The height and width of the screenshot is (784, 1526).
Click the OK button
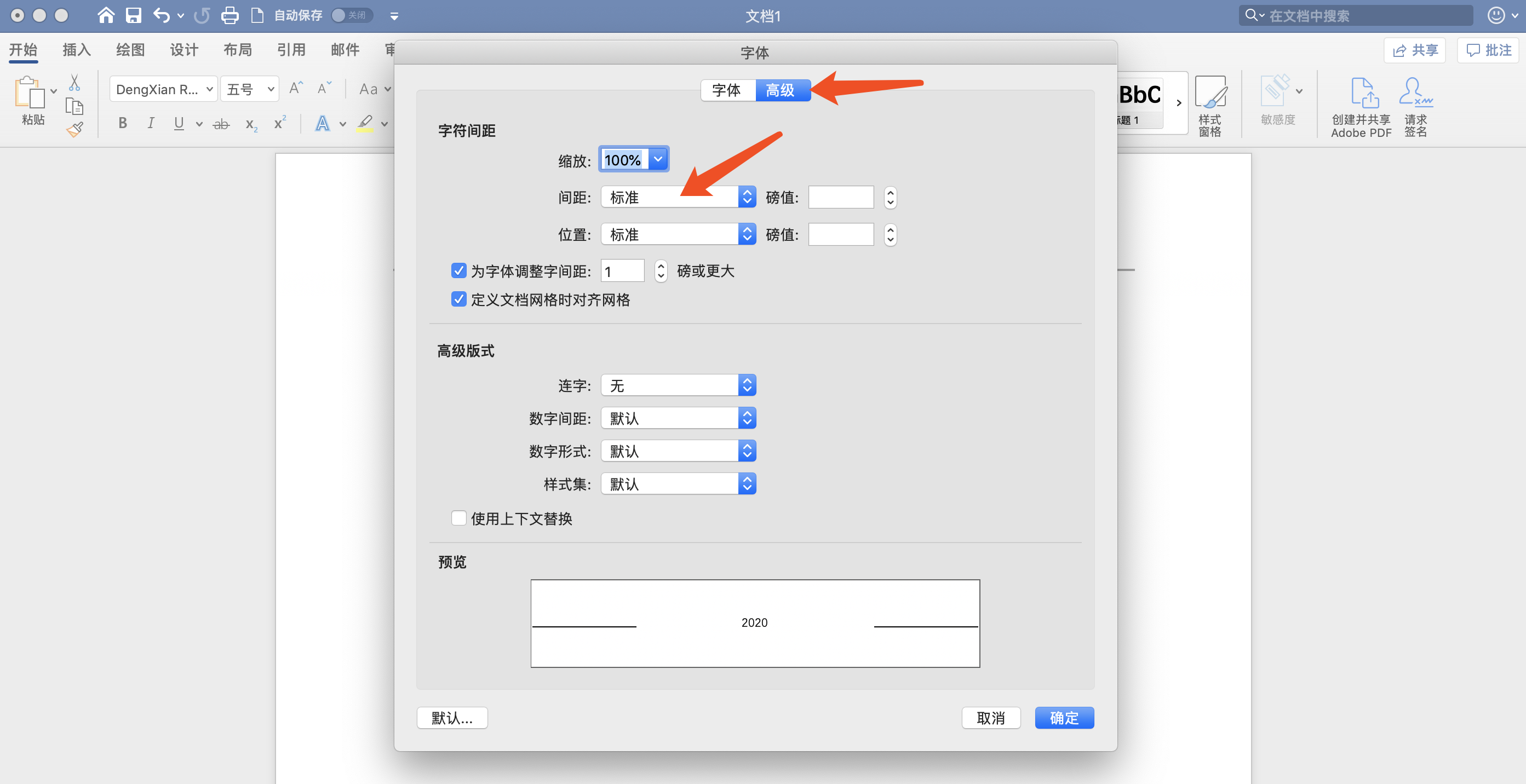pos(1064,718)
